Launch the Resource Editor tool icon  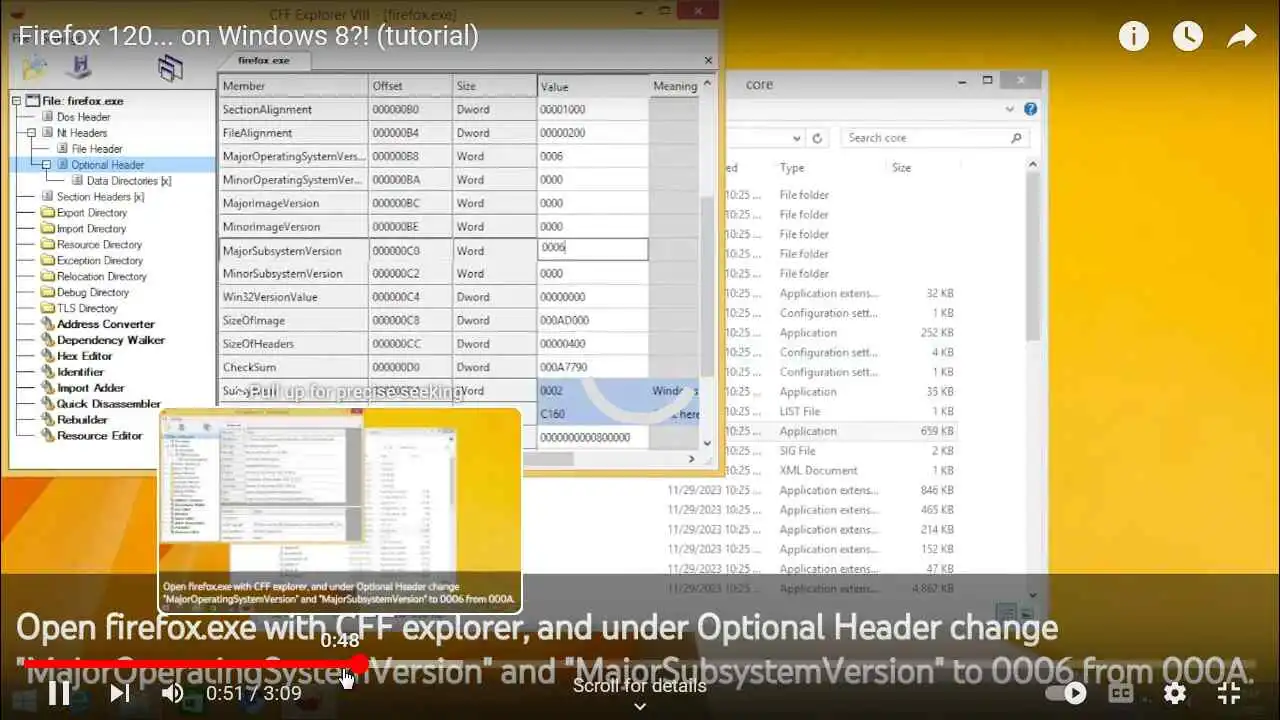pos(48,436)
